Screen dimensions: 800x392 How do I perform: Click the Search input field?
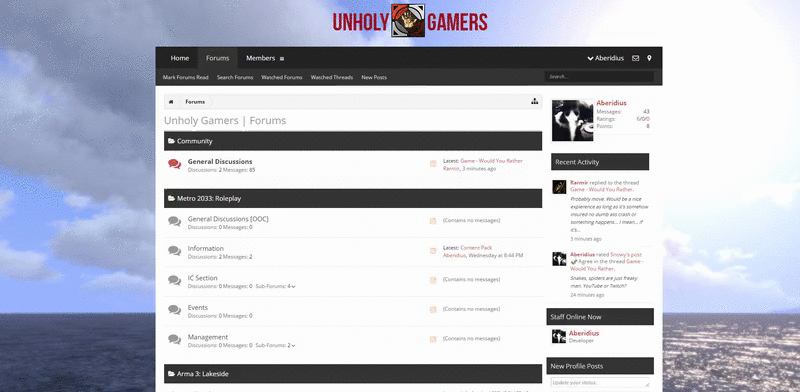pyautogui.click(x=599, y=77)
